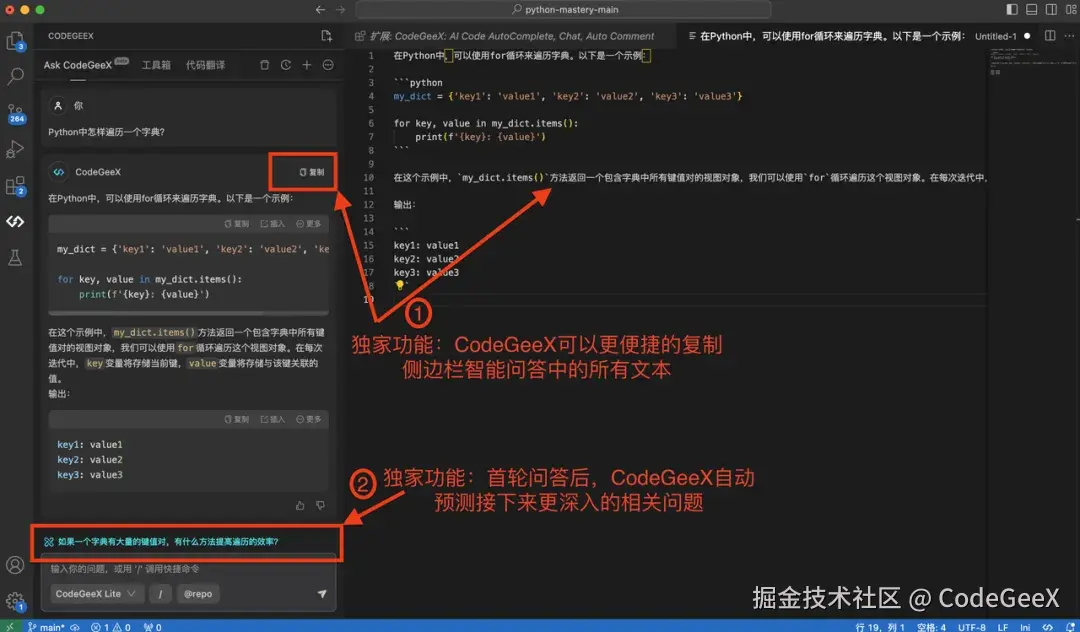1080x632 pixels.
Task: Toggle the bottom panel visibility
Action: coord(1031,8)
